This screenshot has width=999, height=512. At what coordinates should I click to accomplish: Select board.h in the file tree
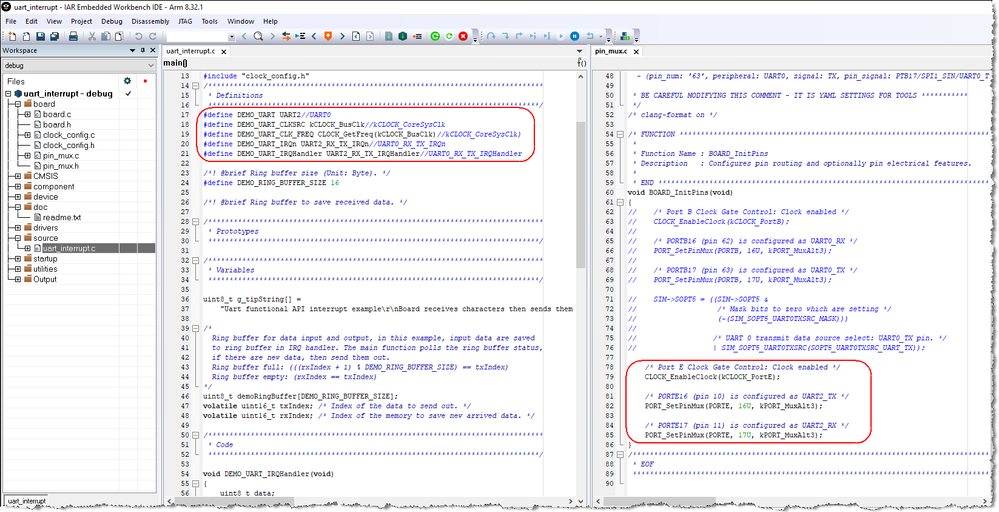point(57,125)
